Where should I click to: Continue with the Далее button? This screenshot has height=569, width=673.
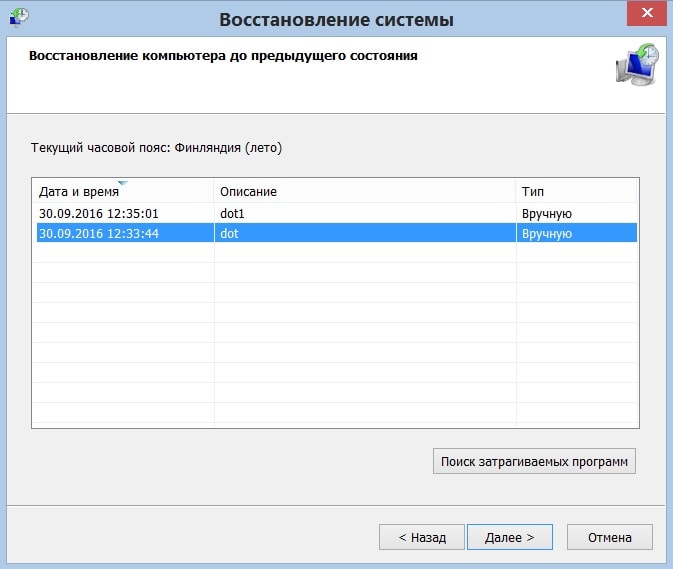[x=509, y=537]
